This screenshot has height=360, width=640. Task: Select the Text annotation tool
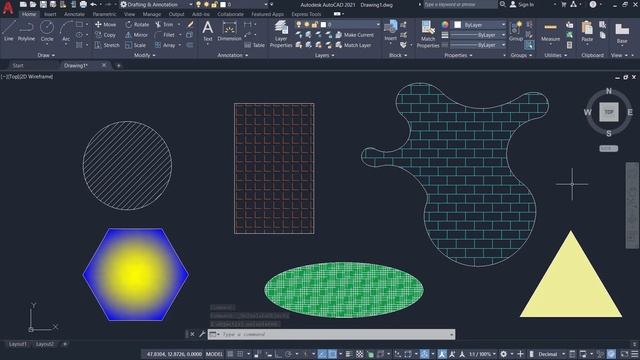click(208, 31)
